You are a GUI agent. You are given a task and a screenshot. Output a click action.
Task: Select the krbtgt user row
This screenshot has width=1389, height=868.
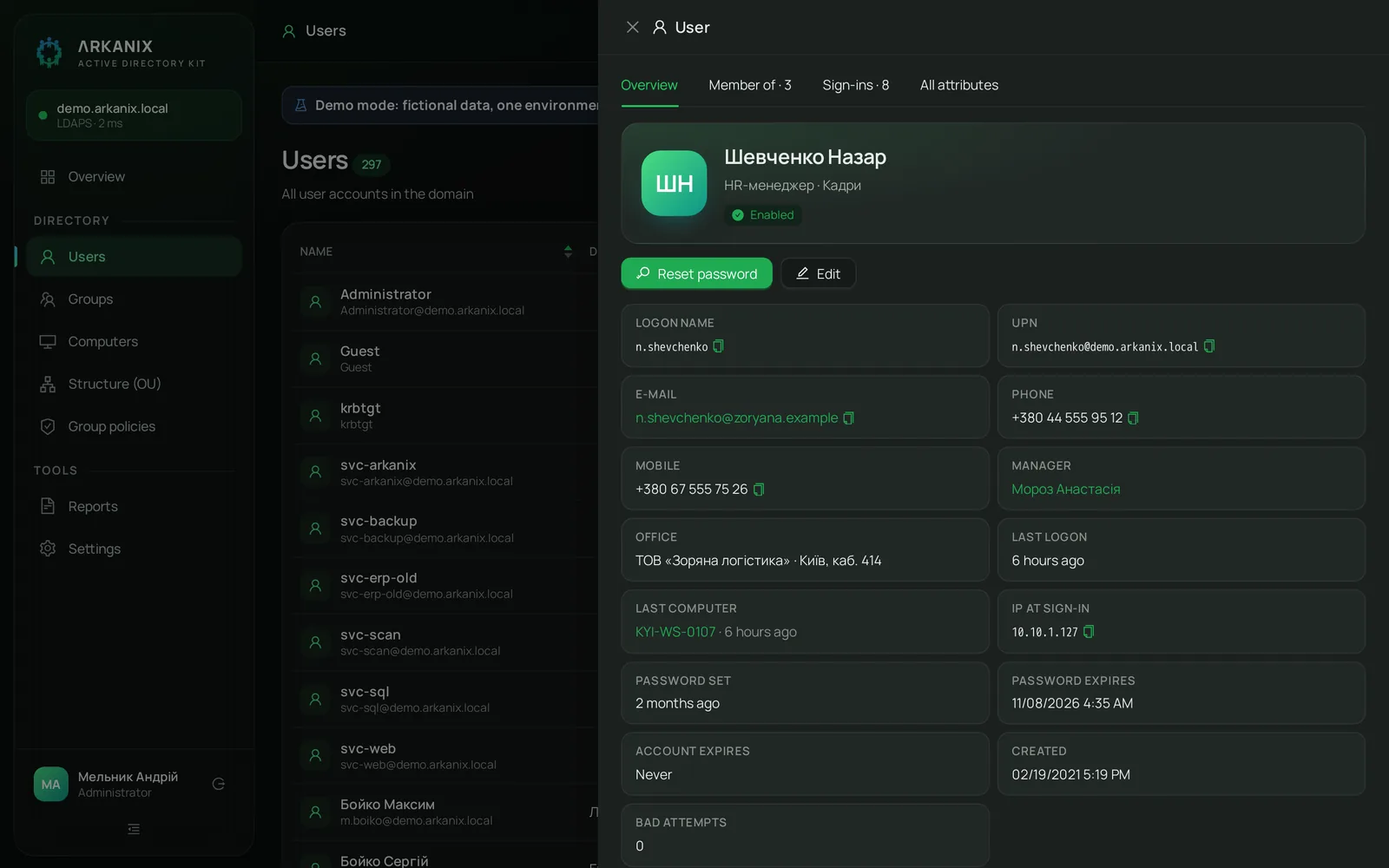[x=444, y=416]
